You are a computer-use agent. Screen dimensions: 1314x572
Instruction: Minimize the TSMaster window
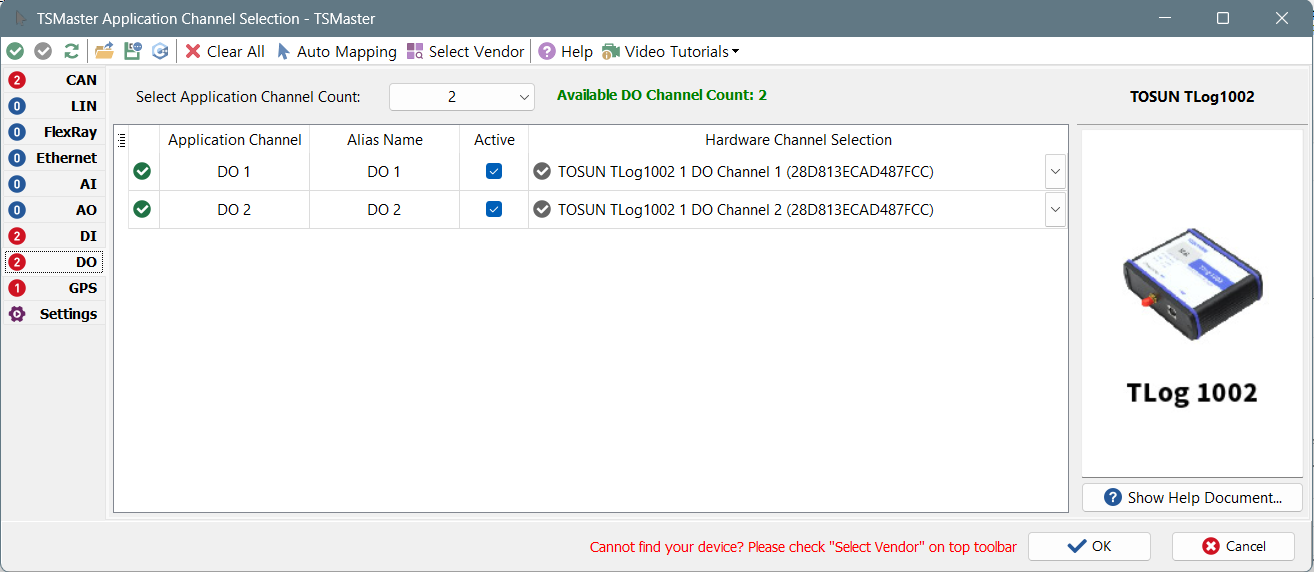click(x=1164, y=18)
